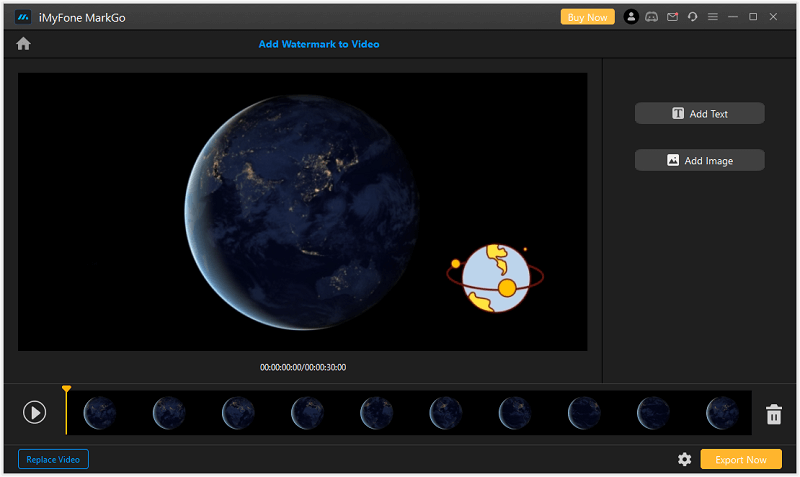800x477 pixels.
Task: Select the planet image watermark on preview
Action: coord(495,278)
